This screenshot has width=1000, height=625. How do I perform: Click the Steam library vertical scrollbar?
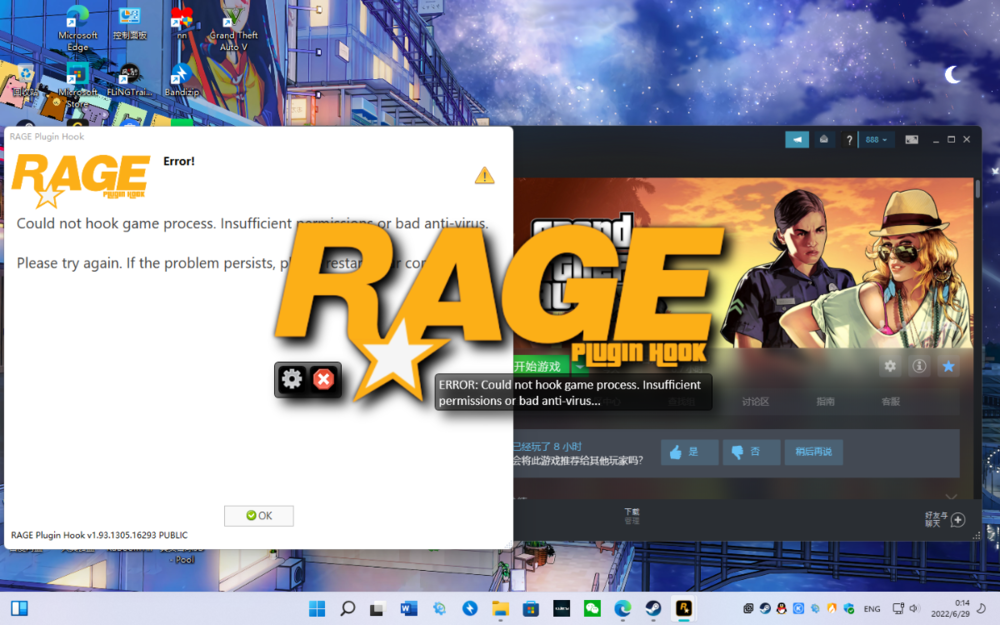point(977,188)
